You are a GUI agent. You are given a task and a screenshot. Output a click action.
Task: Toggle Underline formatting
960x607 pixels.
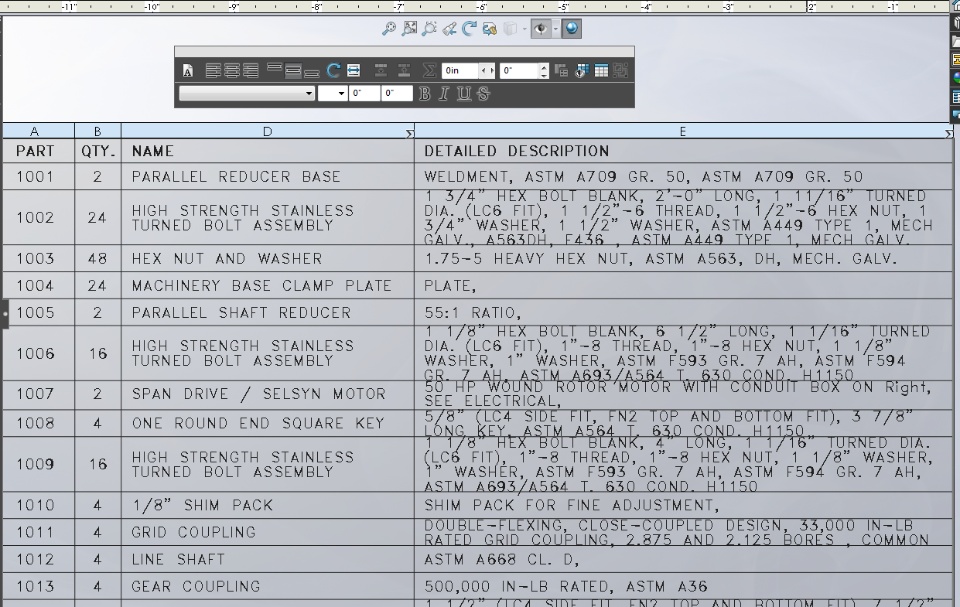[x=464, y=94]
